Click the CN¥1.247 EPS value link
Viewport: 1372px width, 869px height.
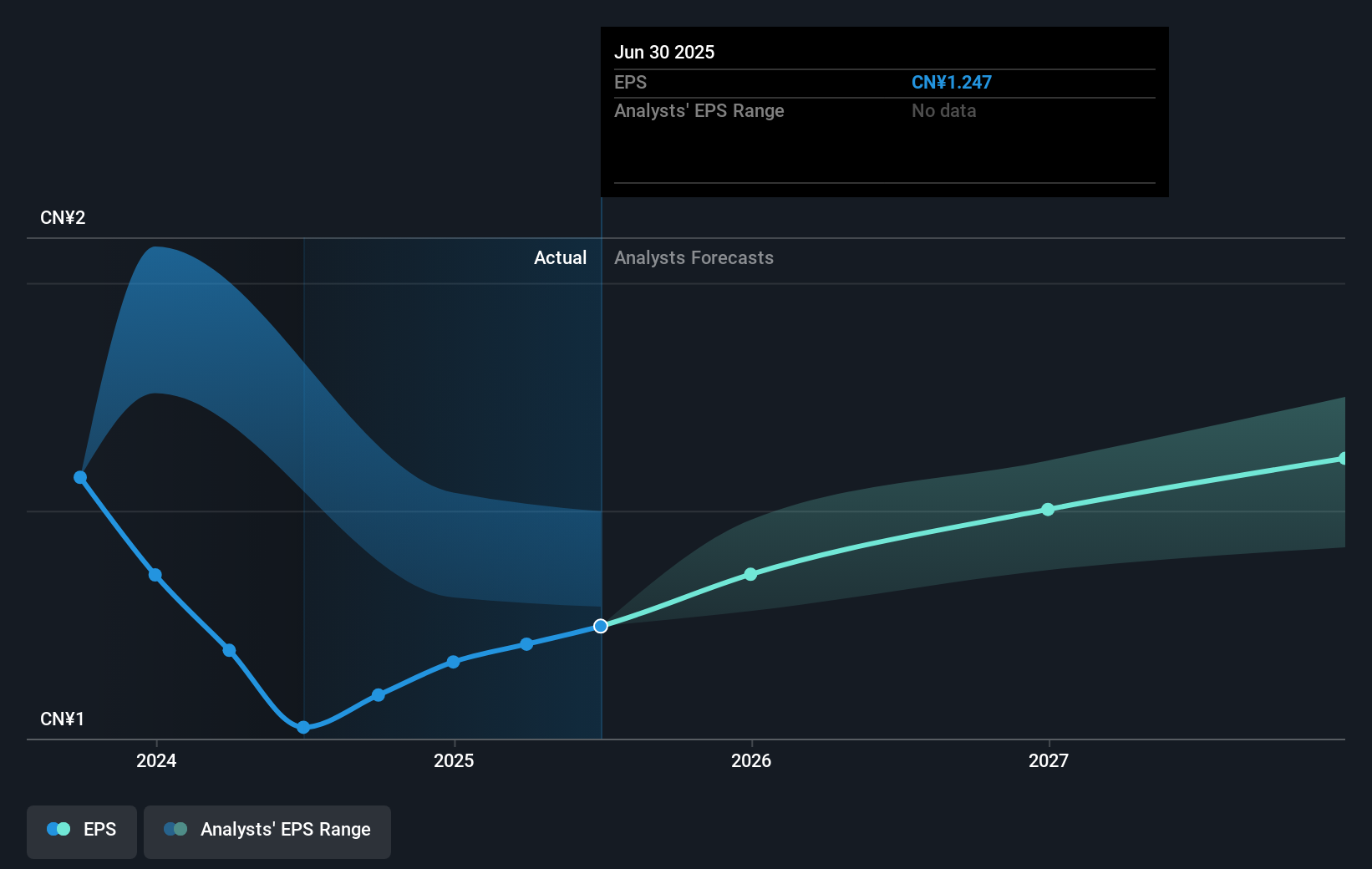point(952,82)
